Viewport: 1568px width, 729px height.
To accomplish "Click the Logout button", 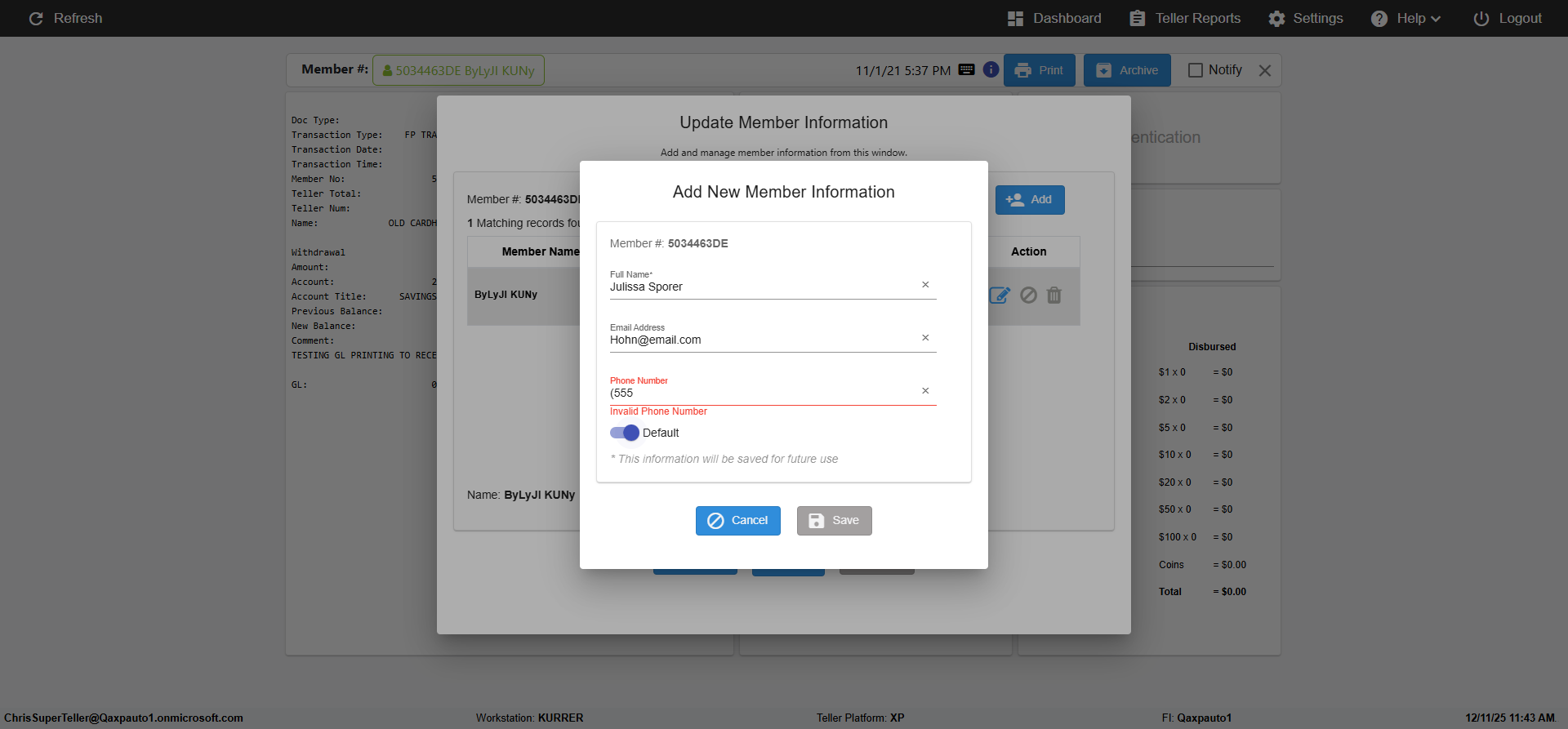I will click(1508, 18).
